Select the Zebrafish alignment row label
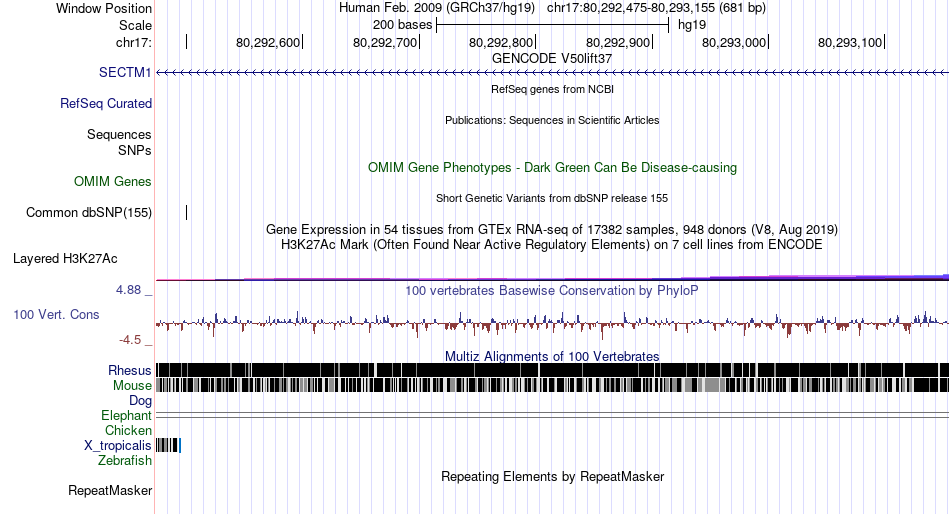The image size is (950, 514). [125, 461]
